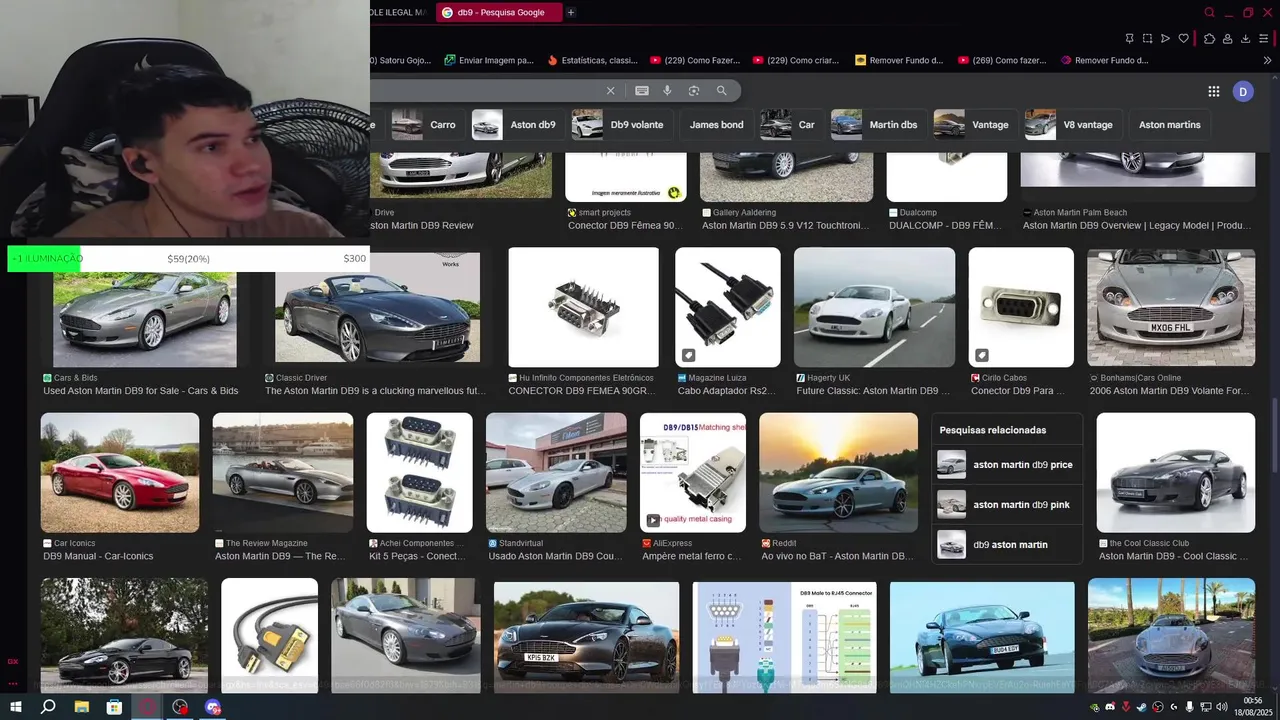
Task: Open '(229) Como criar' YouTube bookmark
Action: [x=796, y=60]
